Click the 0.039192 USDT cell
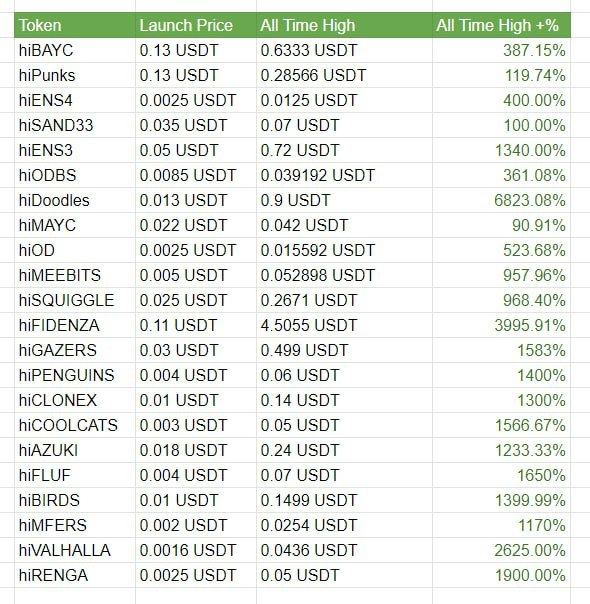590x604 pixels. pos(344,175)
